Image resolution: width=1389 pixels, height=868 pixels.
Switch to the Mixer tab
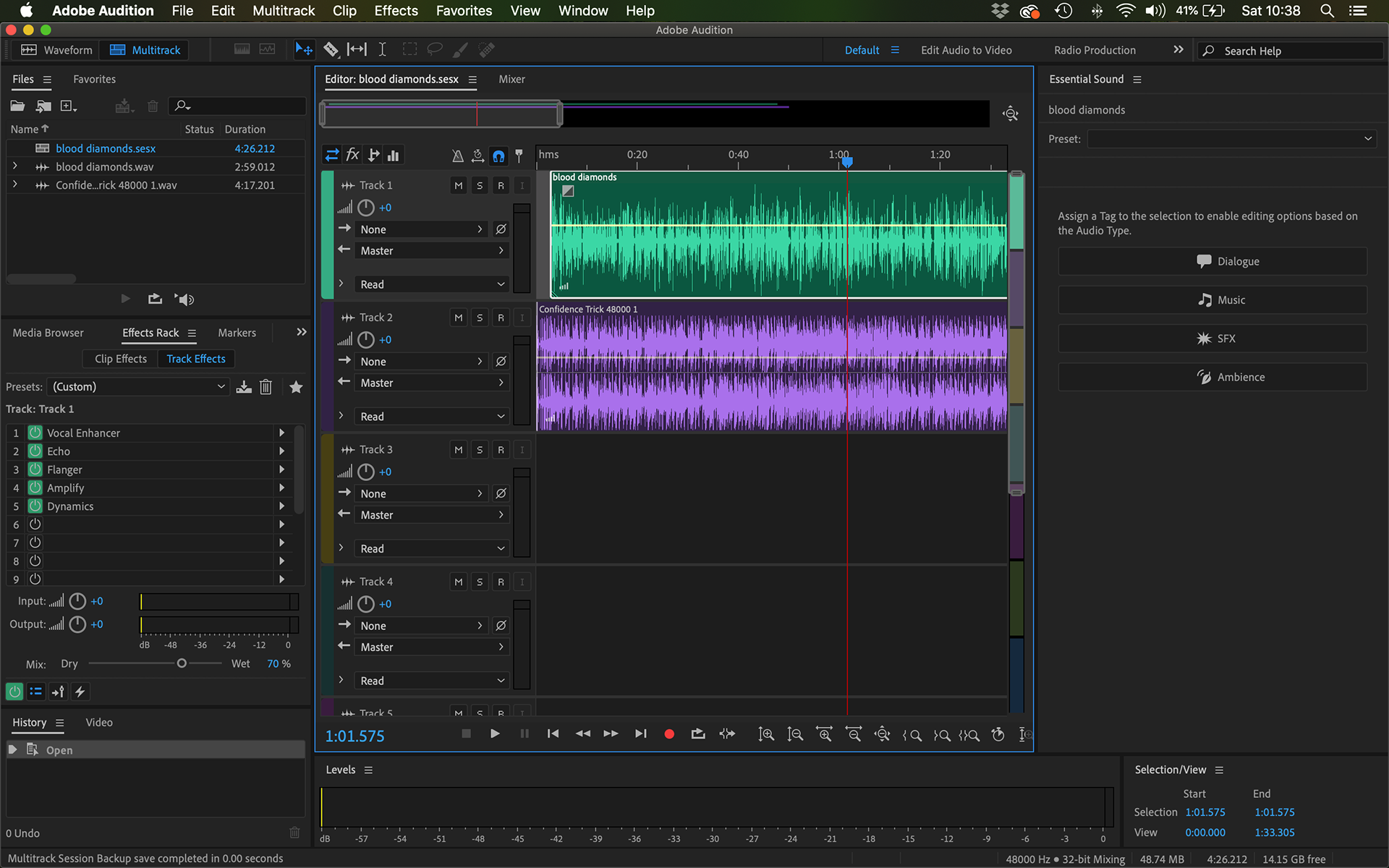[511, 79]
